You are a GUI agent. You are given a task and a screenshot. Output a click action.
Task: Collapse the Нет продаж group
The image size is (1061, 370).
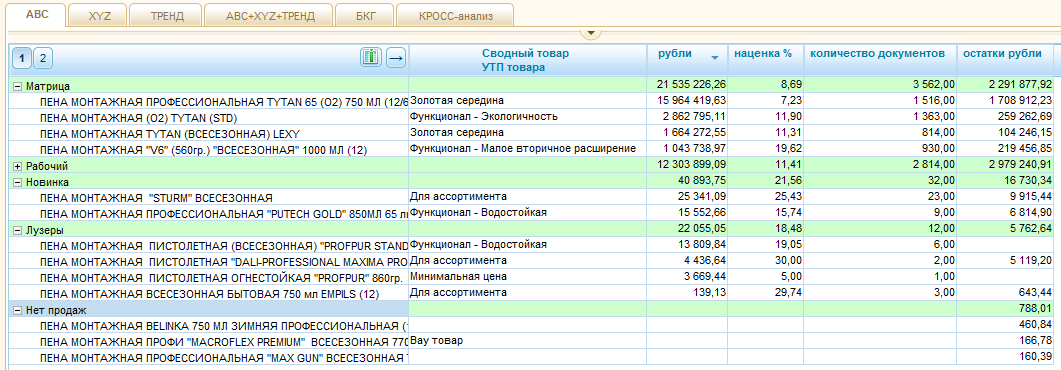17,310
